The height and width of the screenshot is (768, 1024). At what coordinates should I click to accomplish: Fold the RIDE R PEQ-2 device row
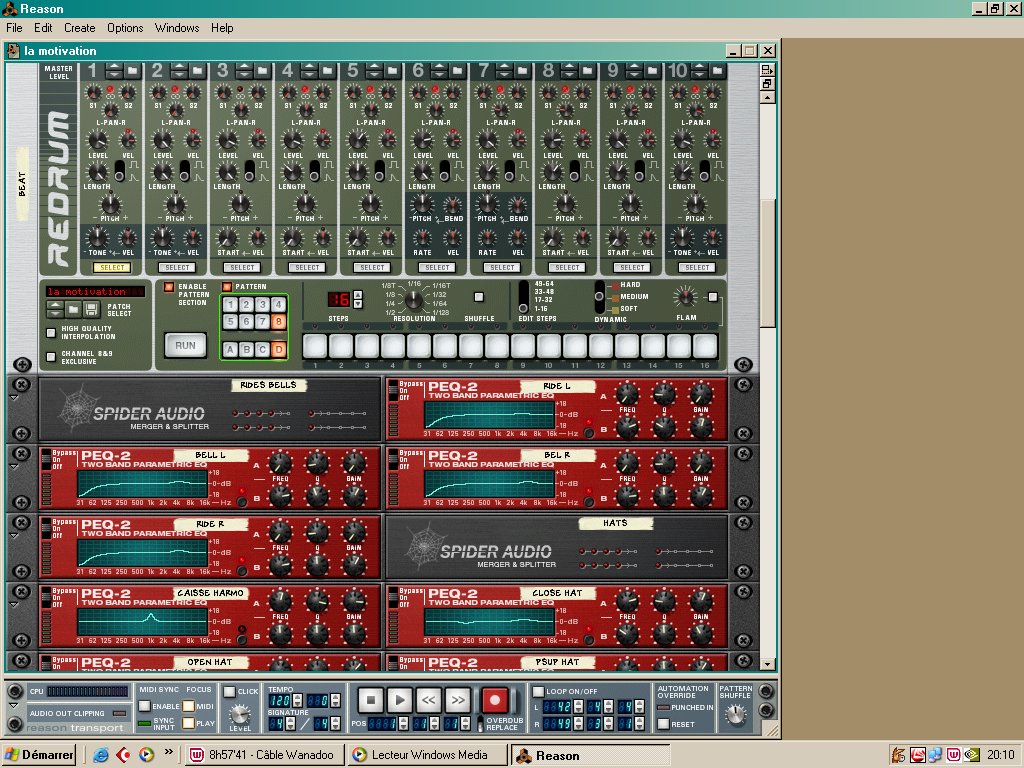14,536
